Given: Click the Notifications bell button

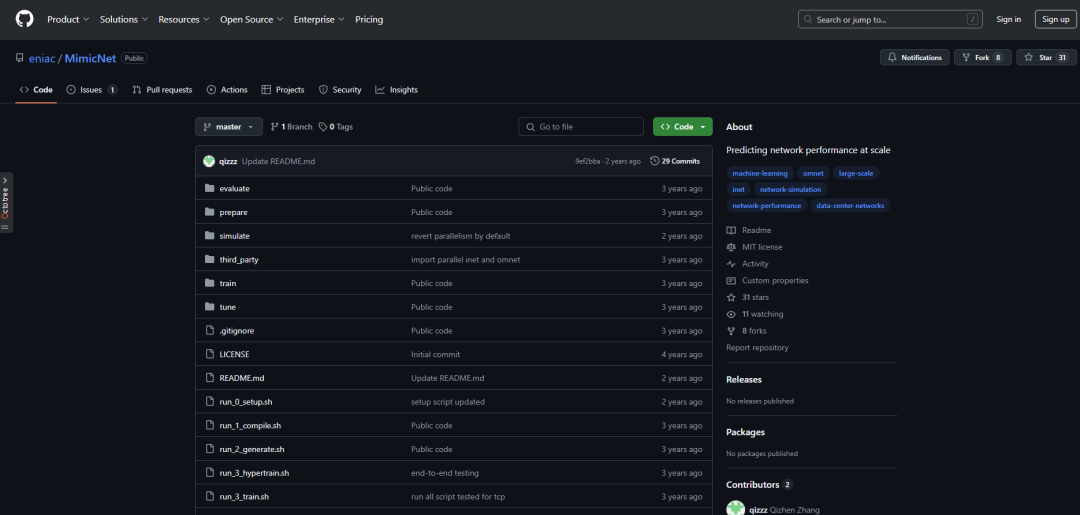Looking at the screenshot, I should click(915, 58).
